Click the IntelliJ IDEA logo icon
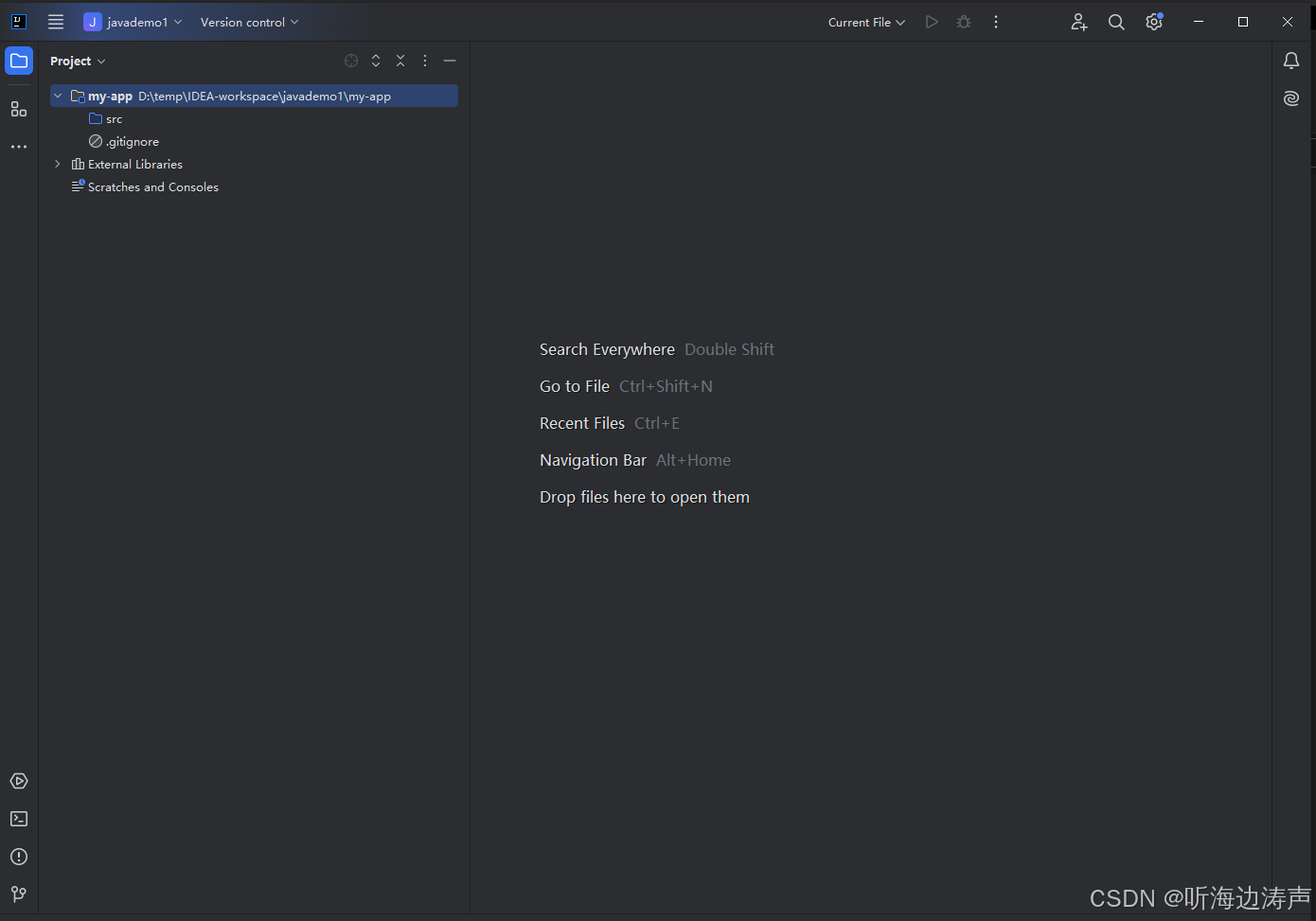 pos(18,22)
